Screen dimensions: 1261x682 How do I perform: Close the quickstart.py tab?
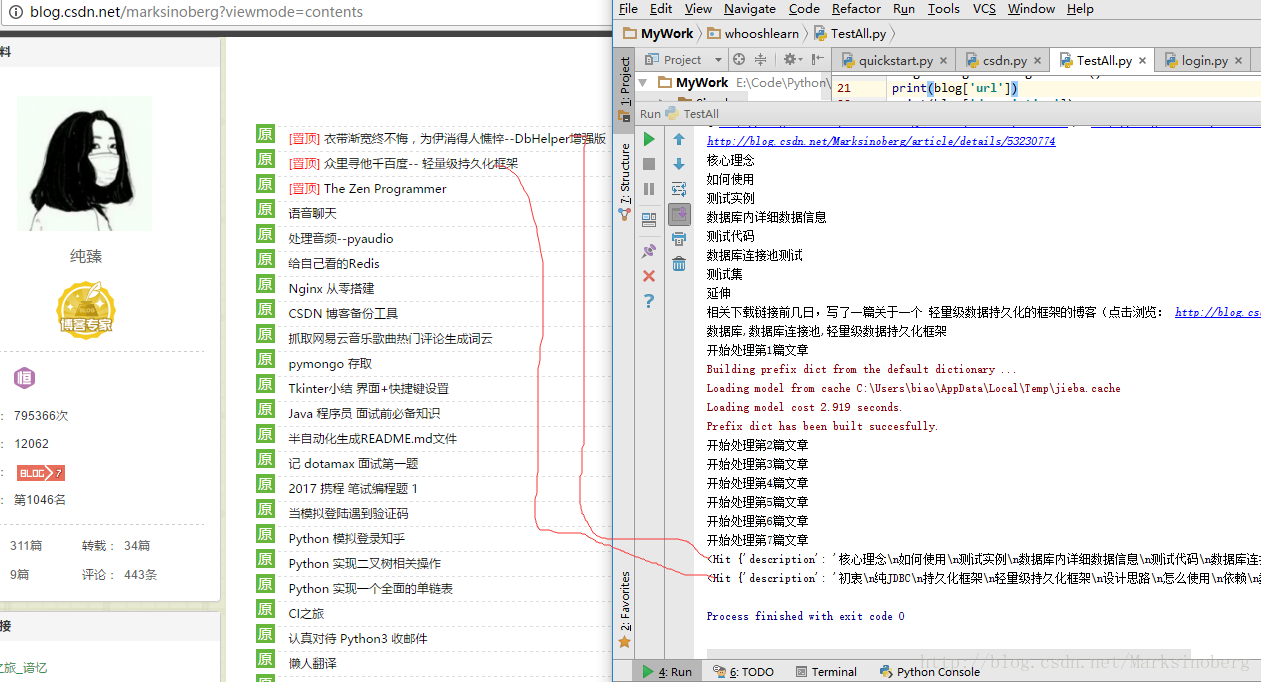[x=943, y=61]
